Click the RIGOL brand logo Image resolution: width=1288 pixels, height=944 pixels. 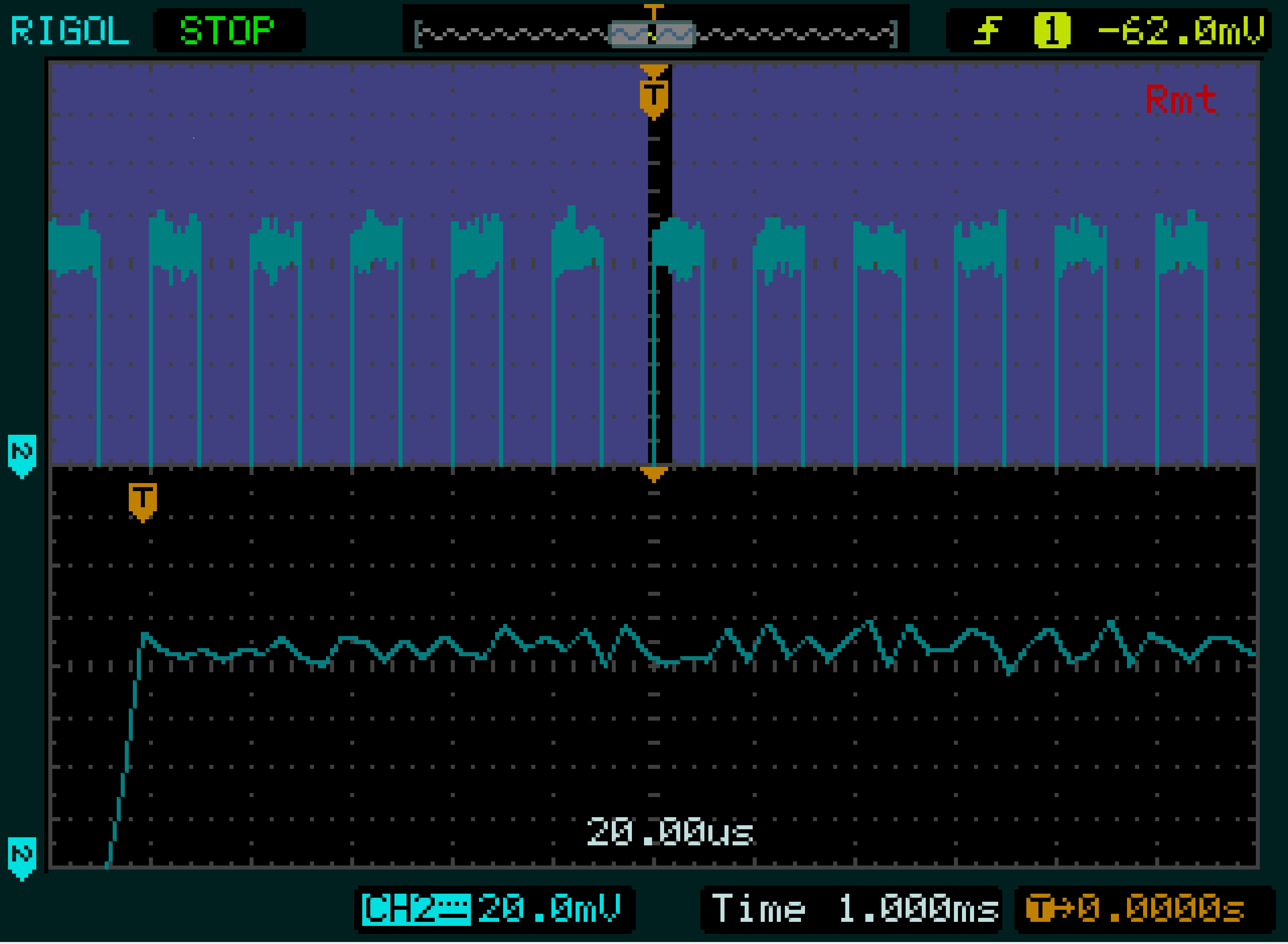70,30
